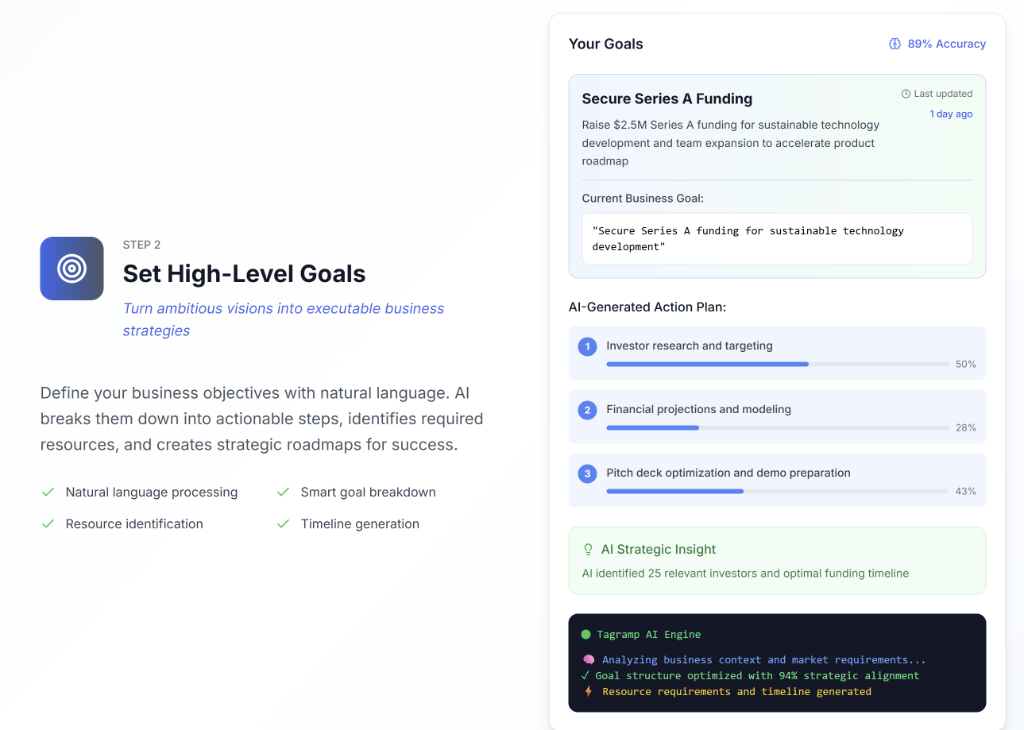
Task: Click the checkmark beside Goal structure optimized
Action: pyautogui.click(x=585, y=675)
